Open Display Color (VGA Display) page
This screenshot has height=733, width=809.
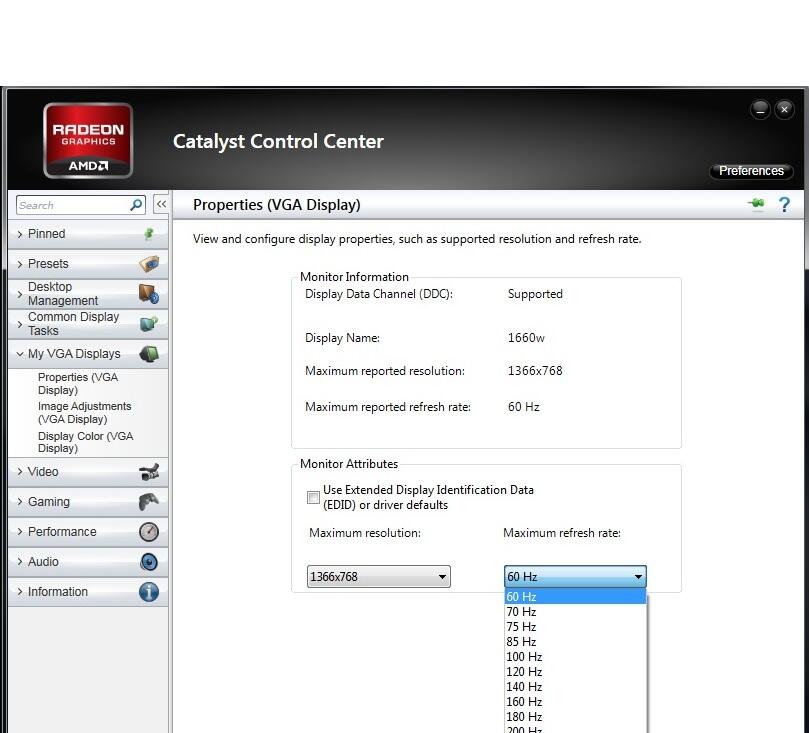click(x=86, y=442)
